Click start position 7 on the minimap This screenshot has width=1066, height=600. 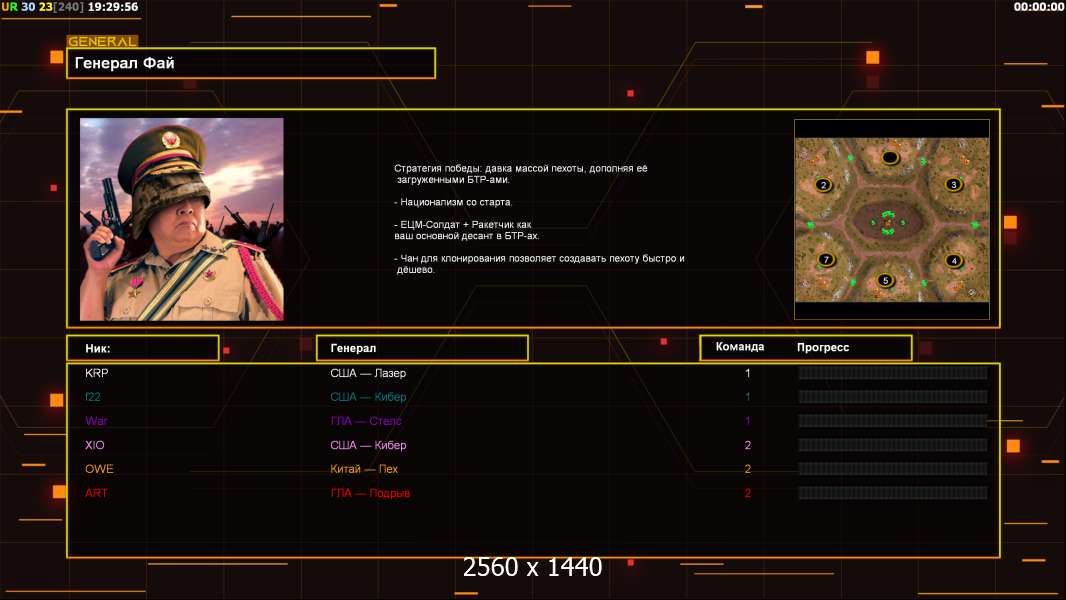[x=825, y=260]
